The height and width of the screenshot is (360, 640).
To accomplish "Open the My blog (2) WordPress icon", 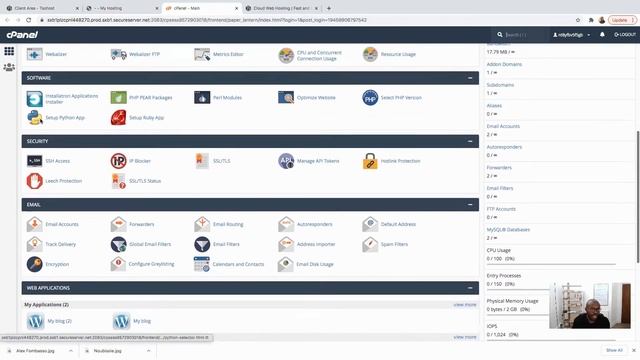I will click(x=36, y=321).
